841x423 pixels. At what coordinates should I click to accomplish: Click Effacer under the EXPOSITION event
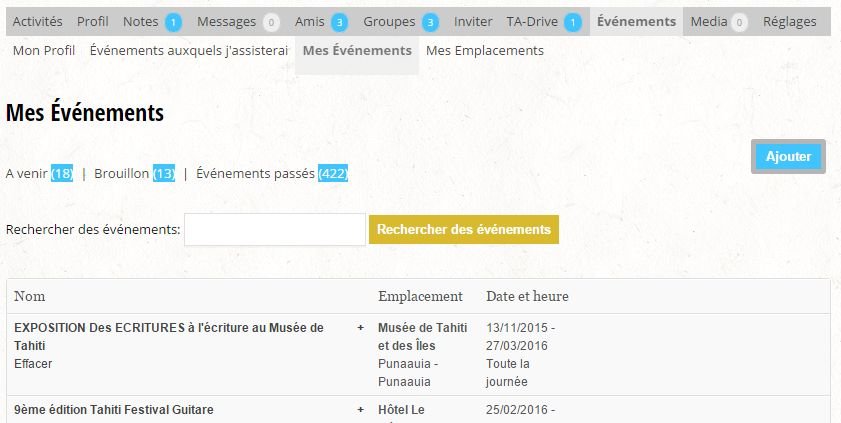[x=33, y=364]
